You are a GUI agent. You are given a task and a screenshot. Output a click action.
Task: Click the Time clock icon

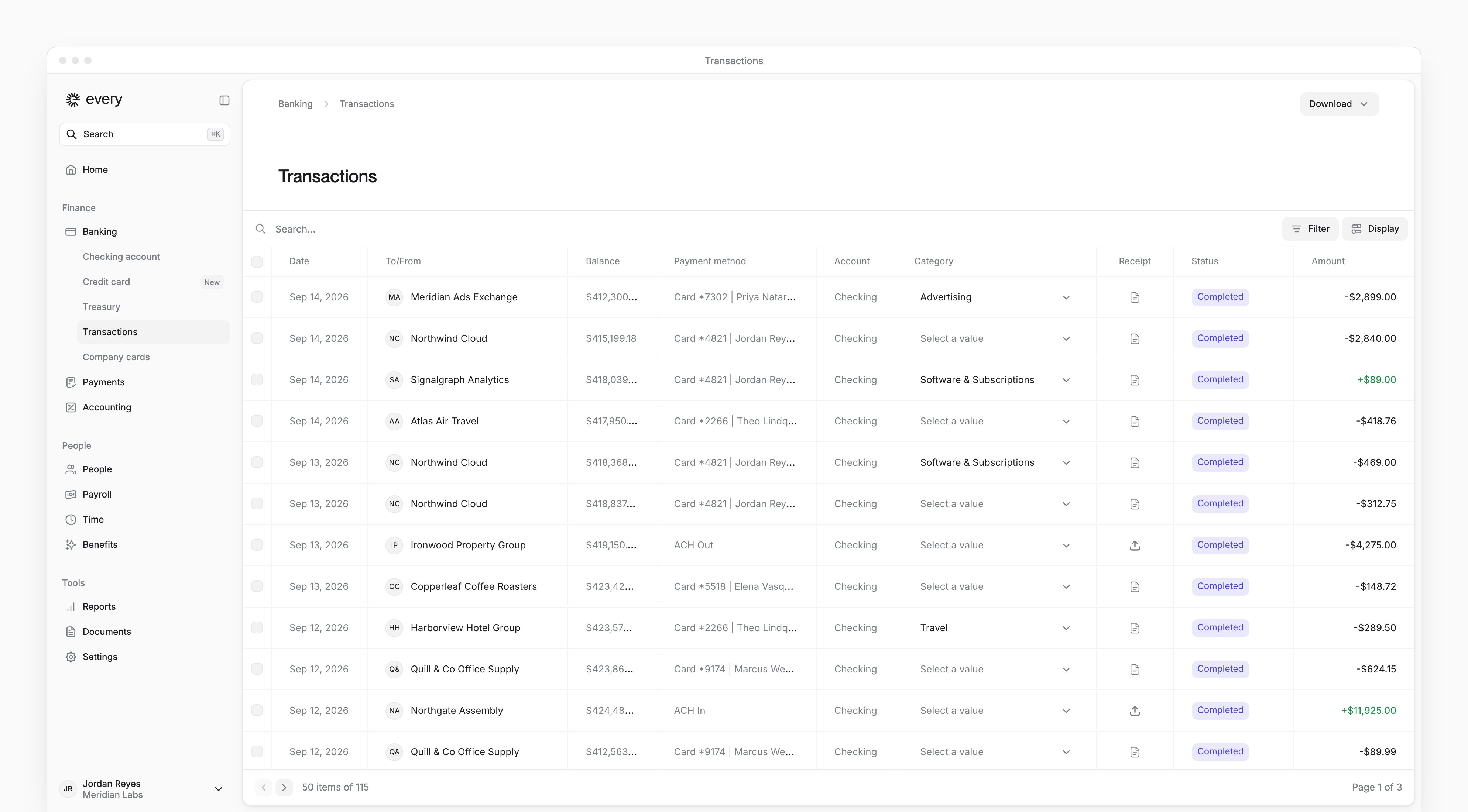(x=71, y=520)
